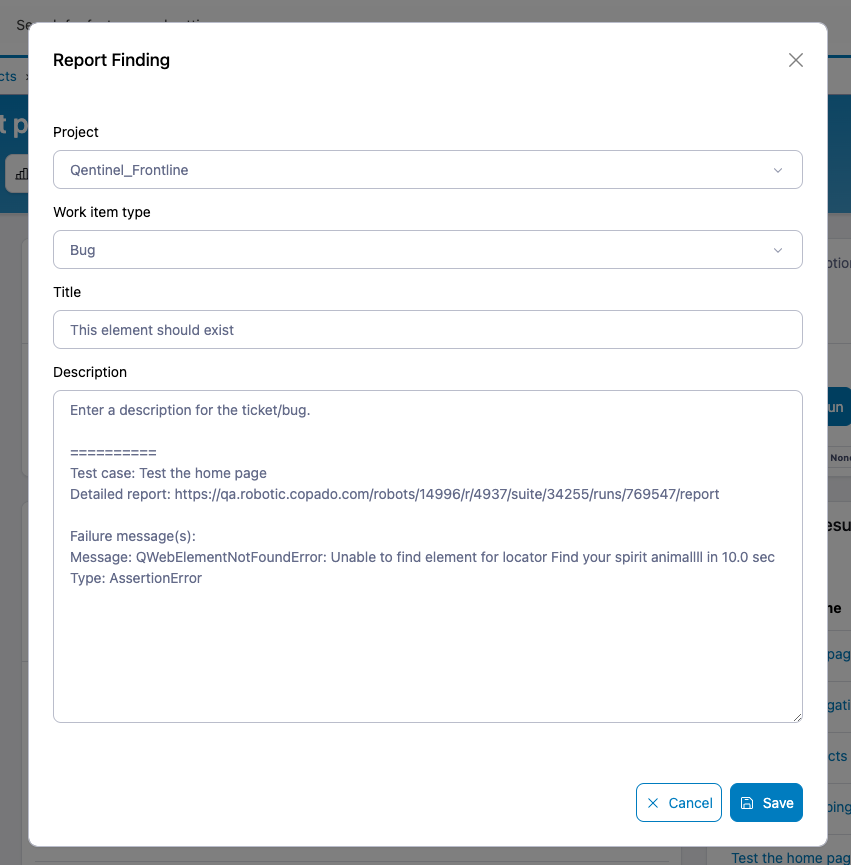Viewport: 851px width, 865px height.
Task: Click the Detailed report URL text
Action: [x=446, y=494]
